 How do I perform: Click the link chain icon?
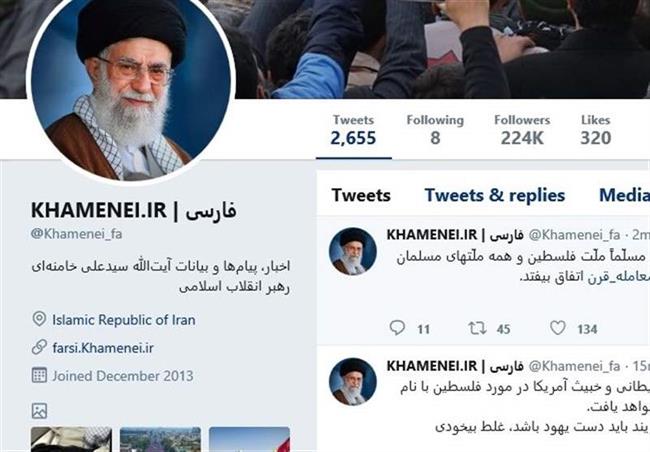pos(39,347)
